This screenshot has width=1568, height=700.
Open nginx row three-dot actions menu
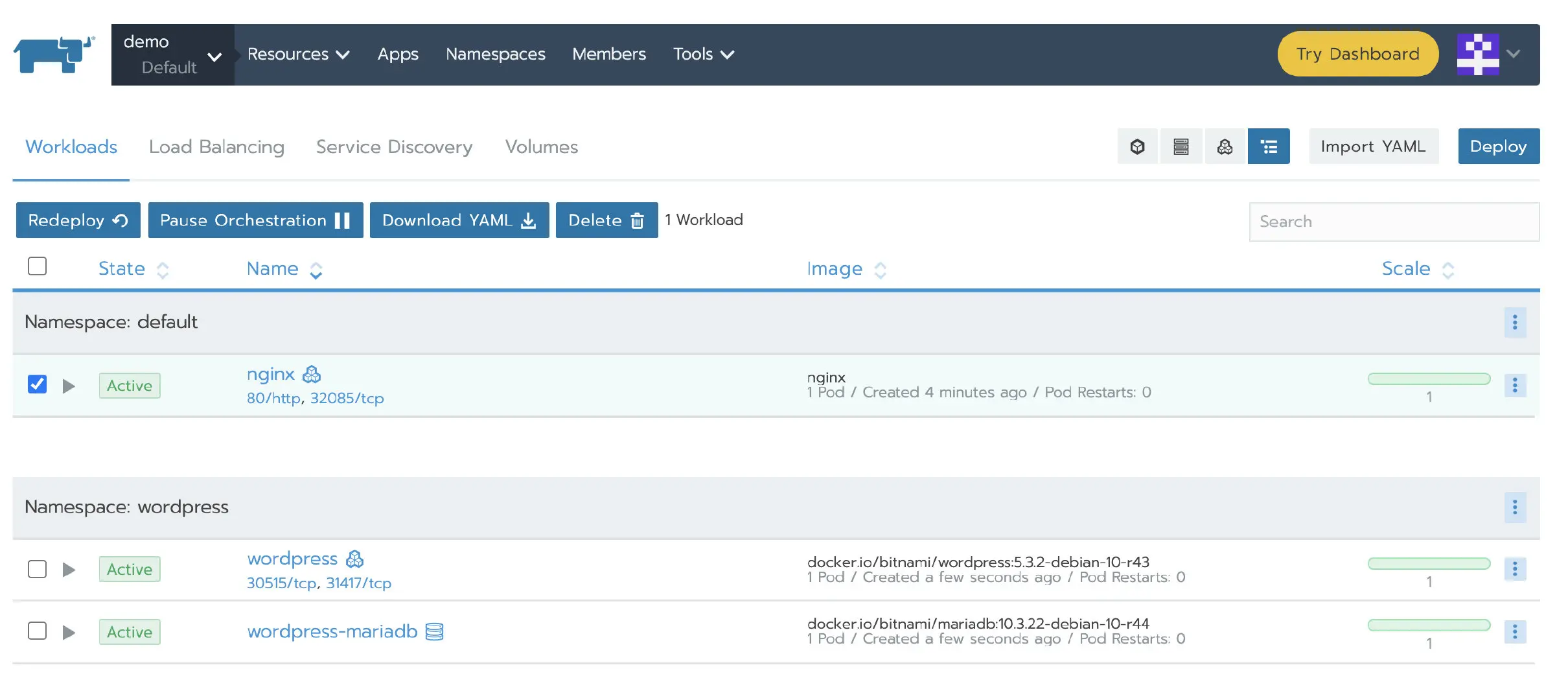[1514, 386]
